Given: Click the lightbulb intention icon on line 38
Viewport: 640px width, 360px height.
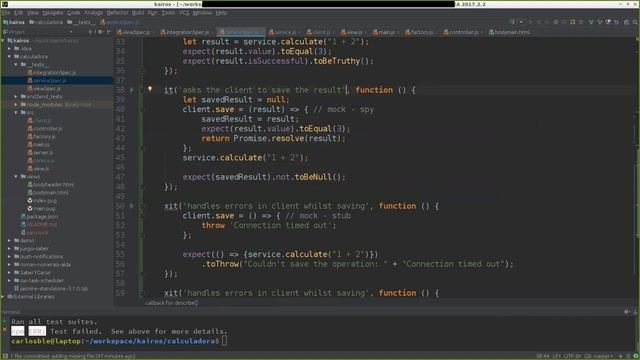Looking at the screenshot, I should [150, 89].
